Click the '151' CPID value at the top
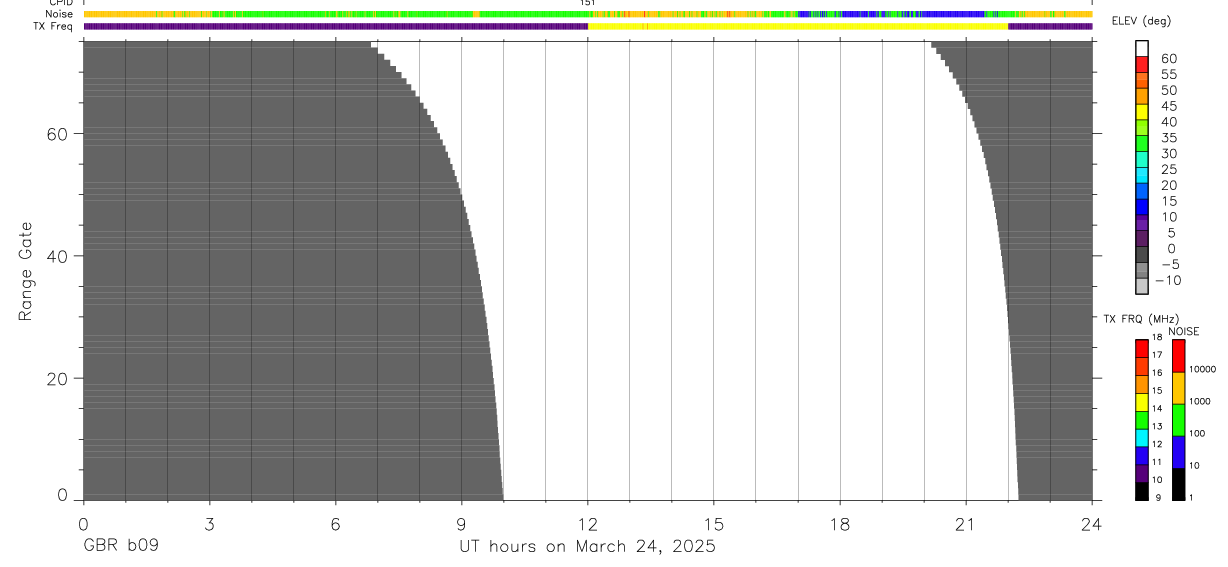The image size is (1228, 567). (587, 3)
